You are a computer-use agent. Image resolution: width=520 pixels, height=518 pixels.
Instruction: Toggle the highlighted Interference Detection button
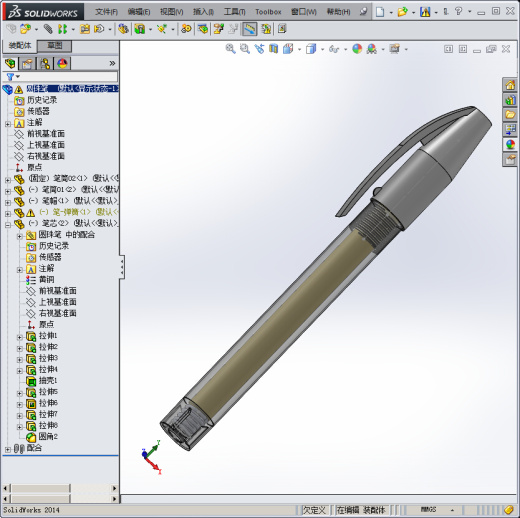pyautogui.click(x=249, y=29)
